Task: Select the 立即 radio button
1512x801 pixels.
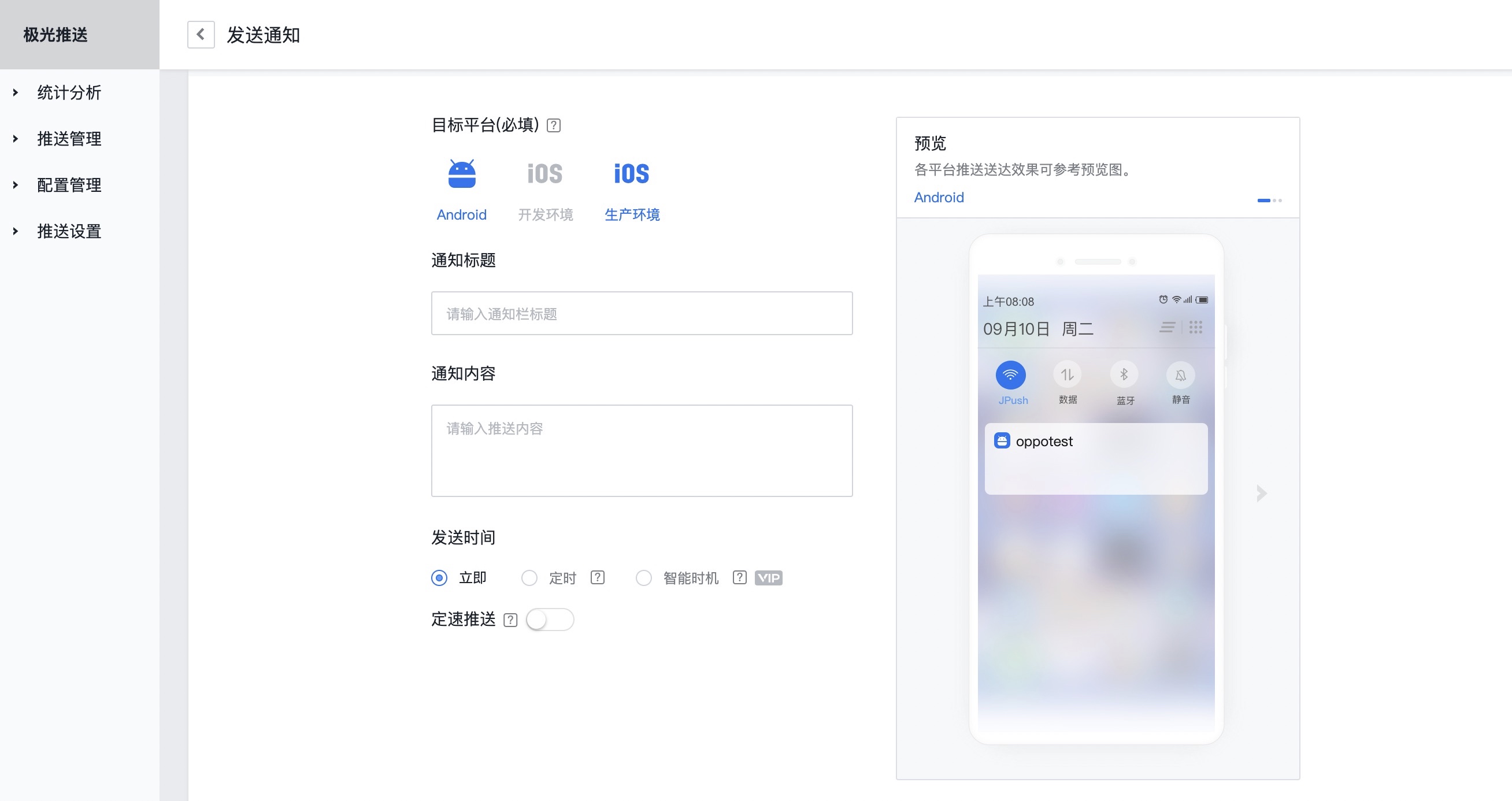Action: pos(439,578)
